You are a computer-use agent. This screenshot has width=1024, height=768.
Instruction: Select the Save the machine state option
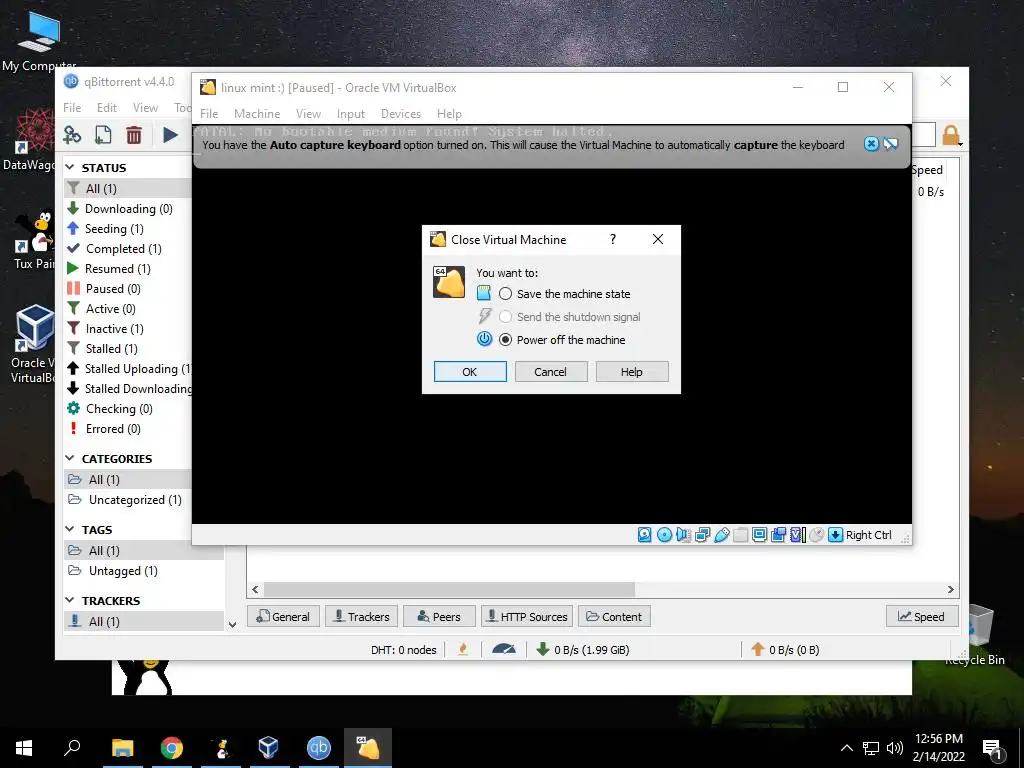click(x=505, y=294)
